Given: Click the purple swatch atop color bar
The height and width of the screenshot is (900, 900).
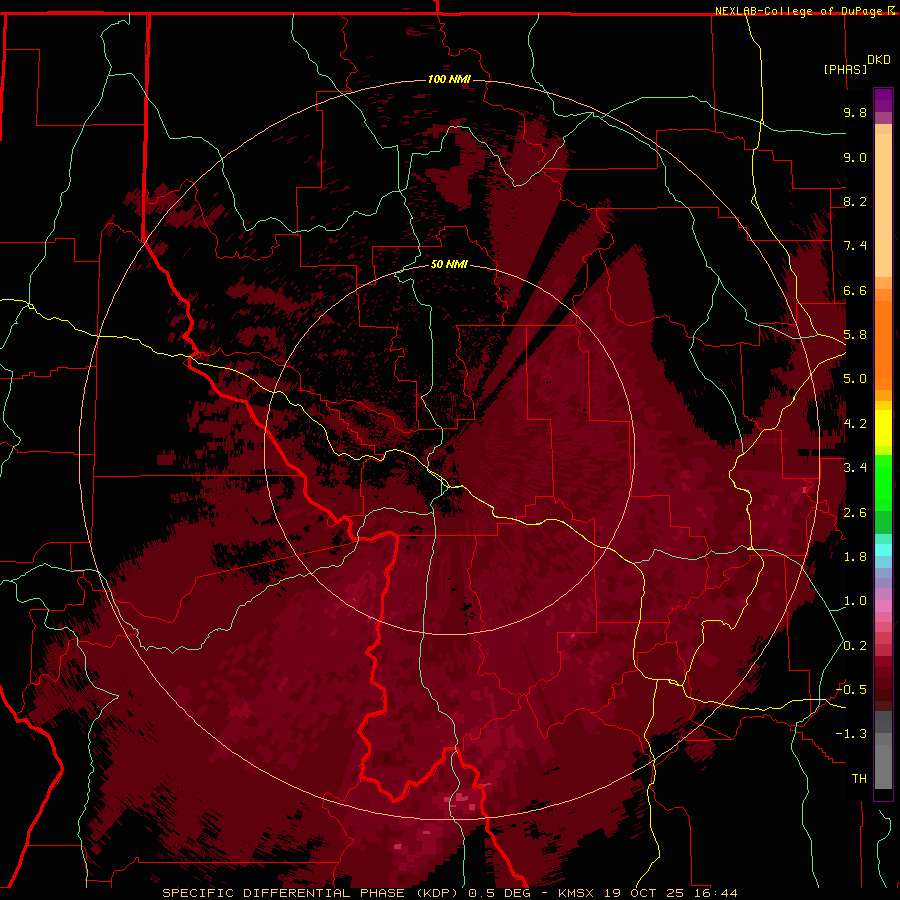Looking at the screenshot, I should point(883,100).
